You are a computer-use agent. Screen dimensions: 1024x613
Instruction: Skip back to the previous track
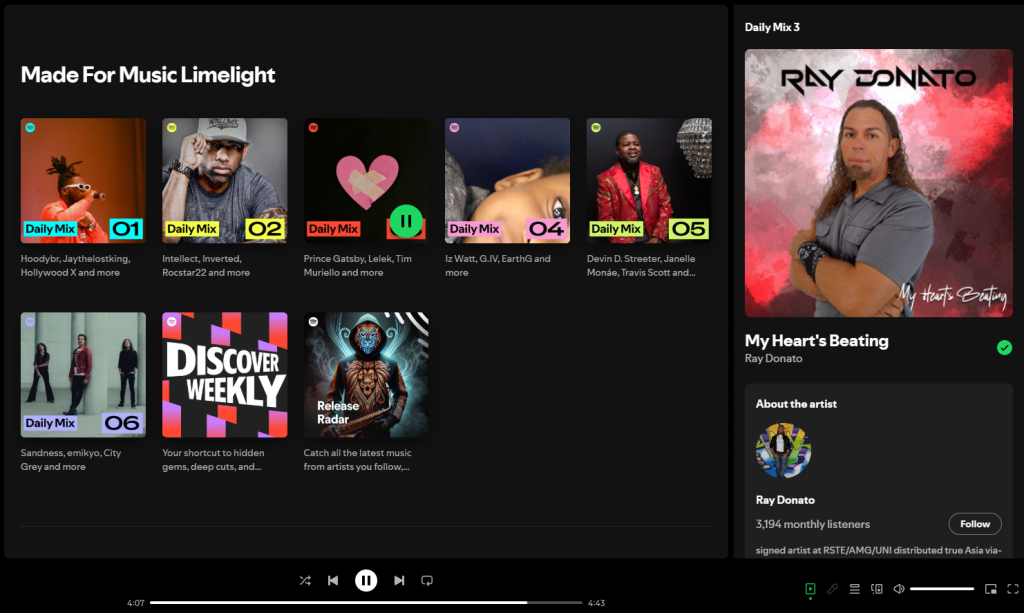(333, 580)
